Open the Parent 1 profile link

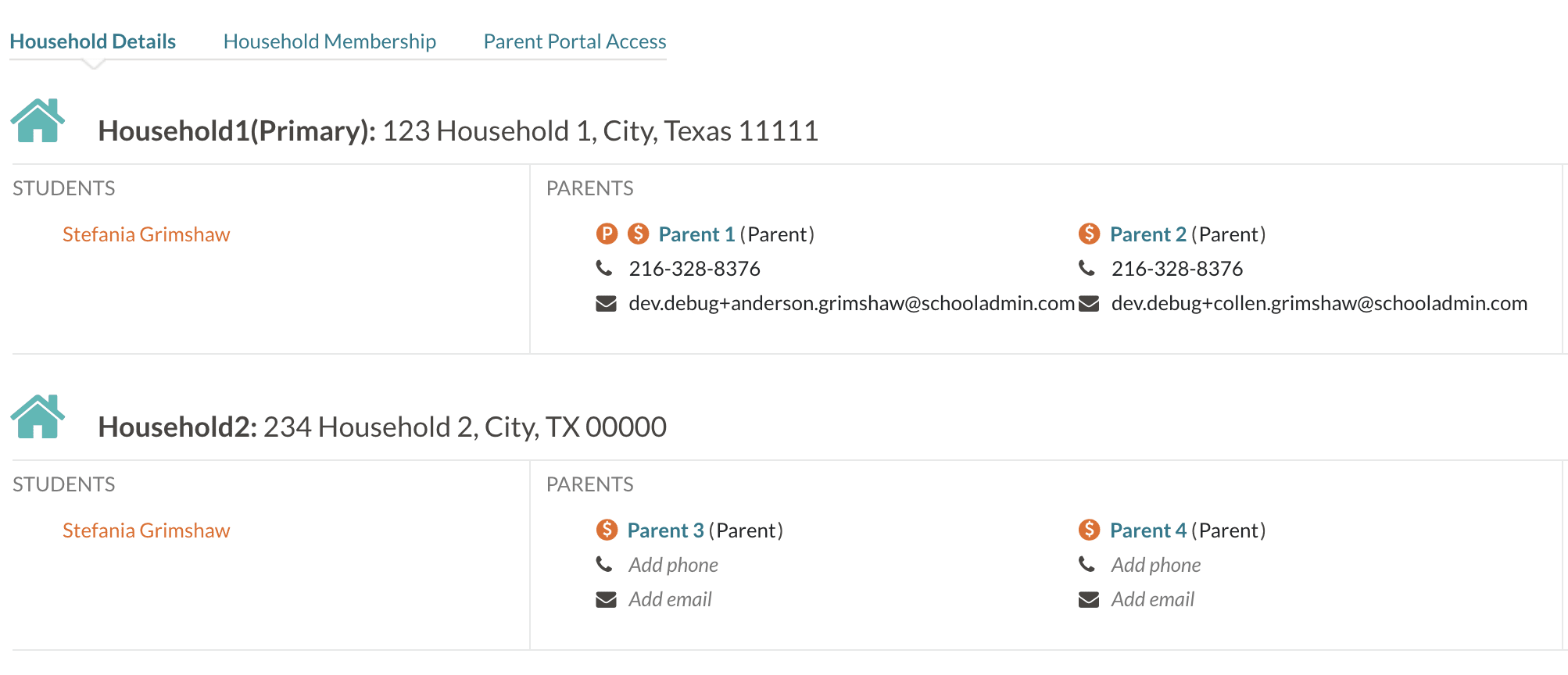coord(696,234)
